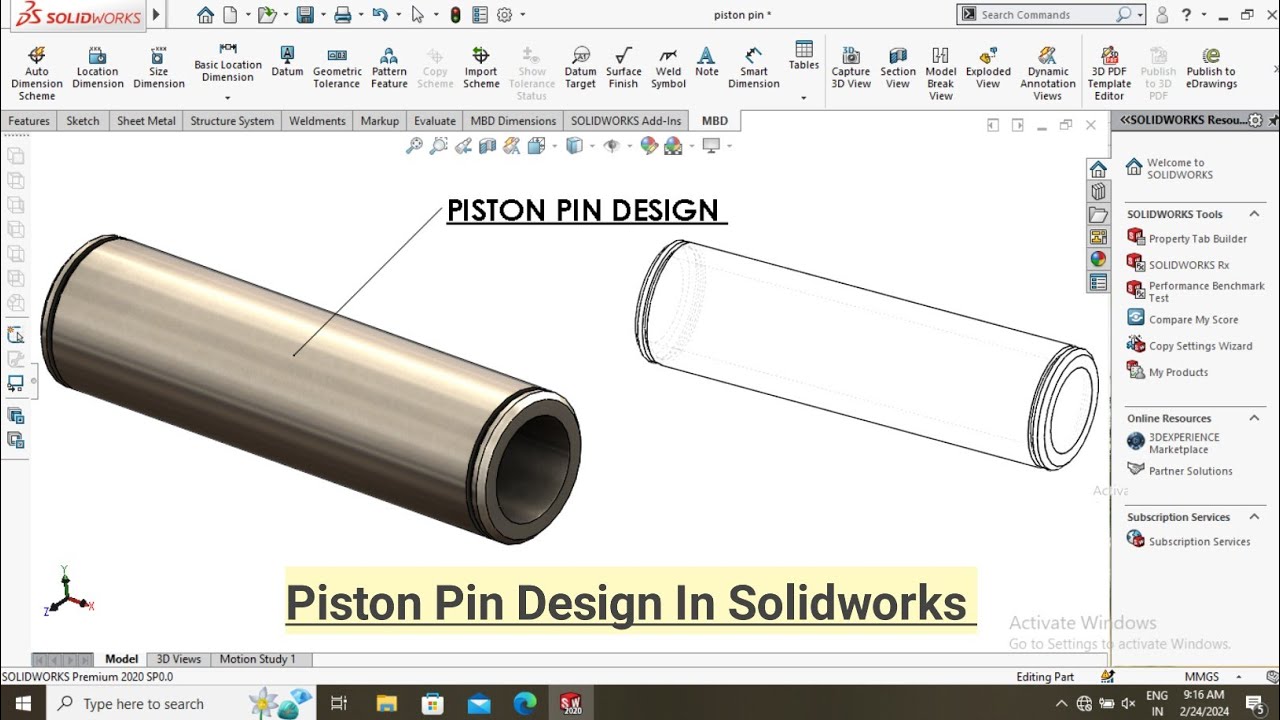1280x720 pixels.
Task: Insert a Weld Symbol
Action: tap(668, 67)
